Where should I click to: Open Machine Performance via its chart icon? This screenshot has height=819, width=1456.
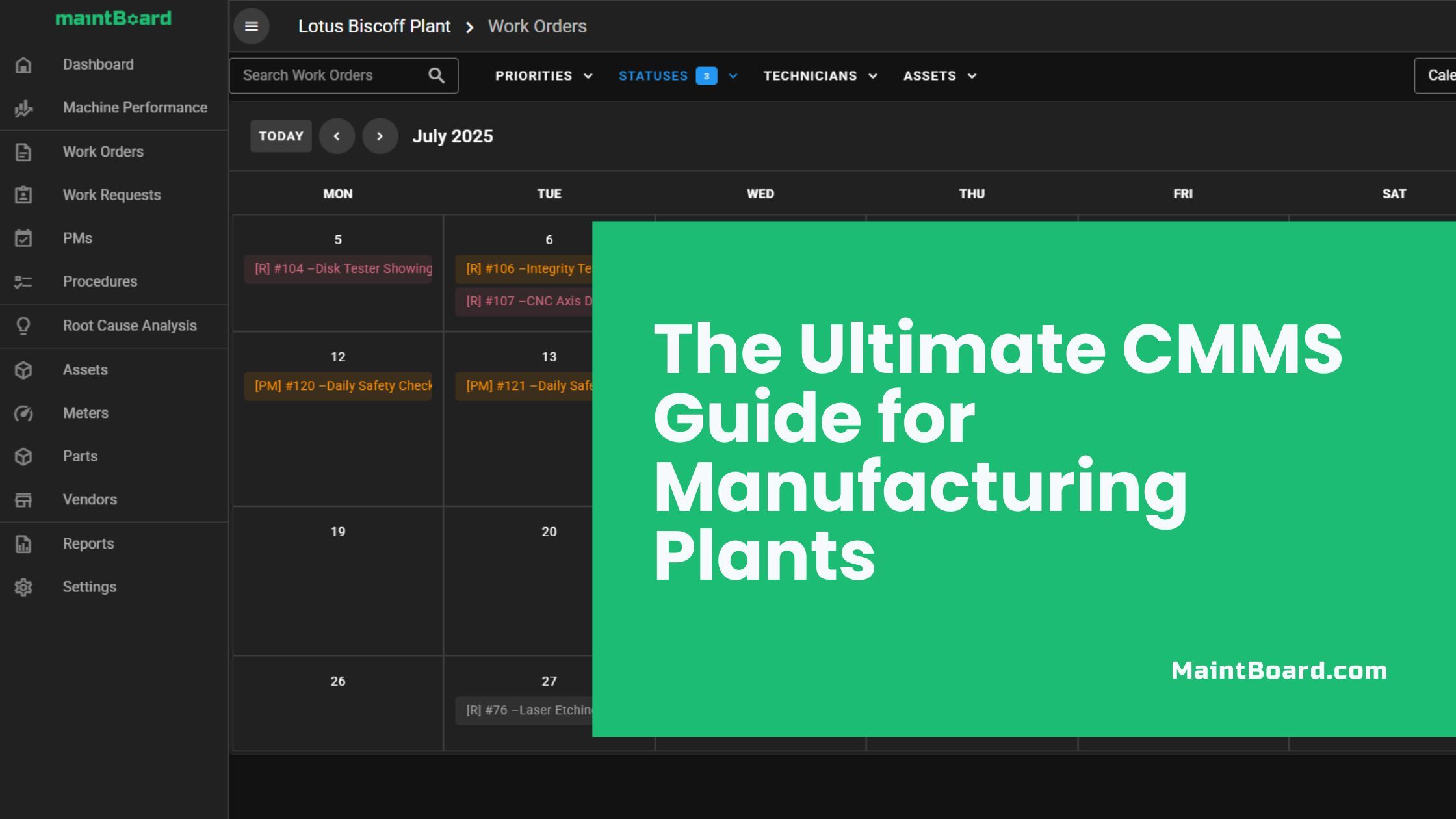click(23, 108)
